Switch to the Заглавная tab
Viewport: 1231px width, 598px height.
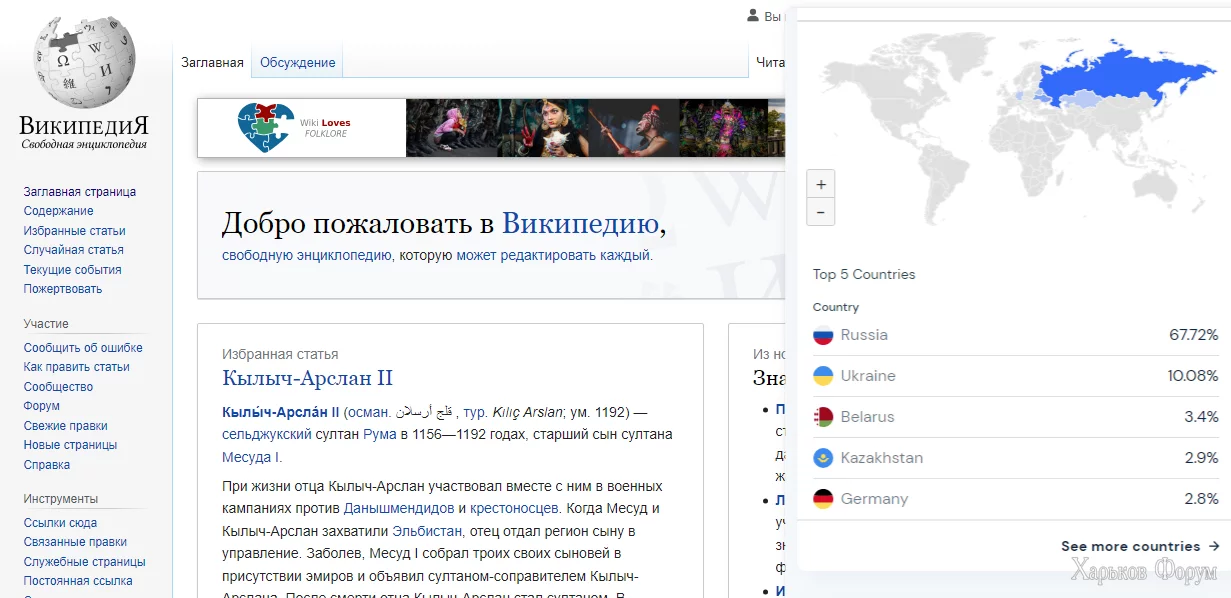(x=212, y=62)
